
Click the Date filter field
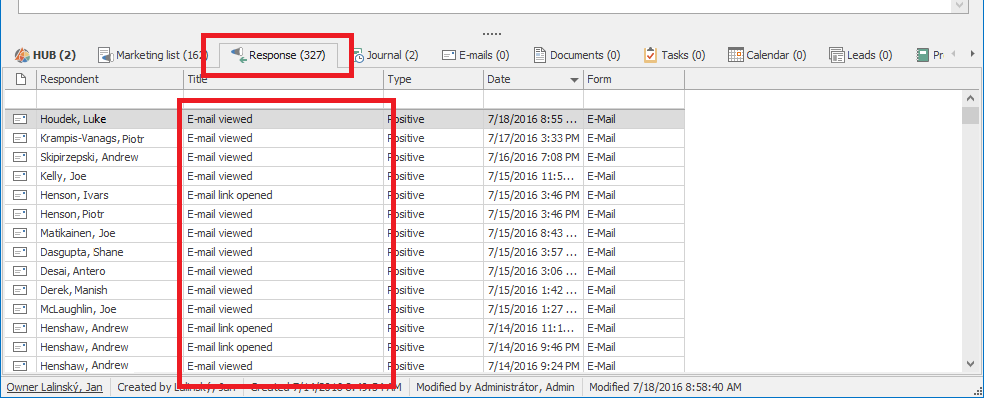(533, 99)
